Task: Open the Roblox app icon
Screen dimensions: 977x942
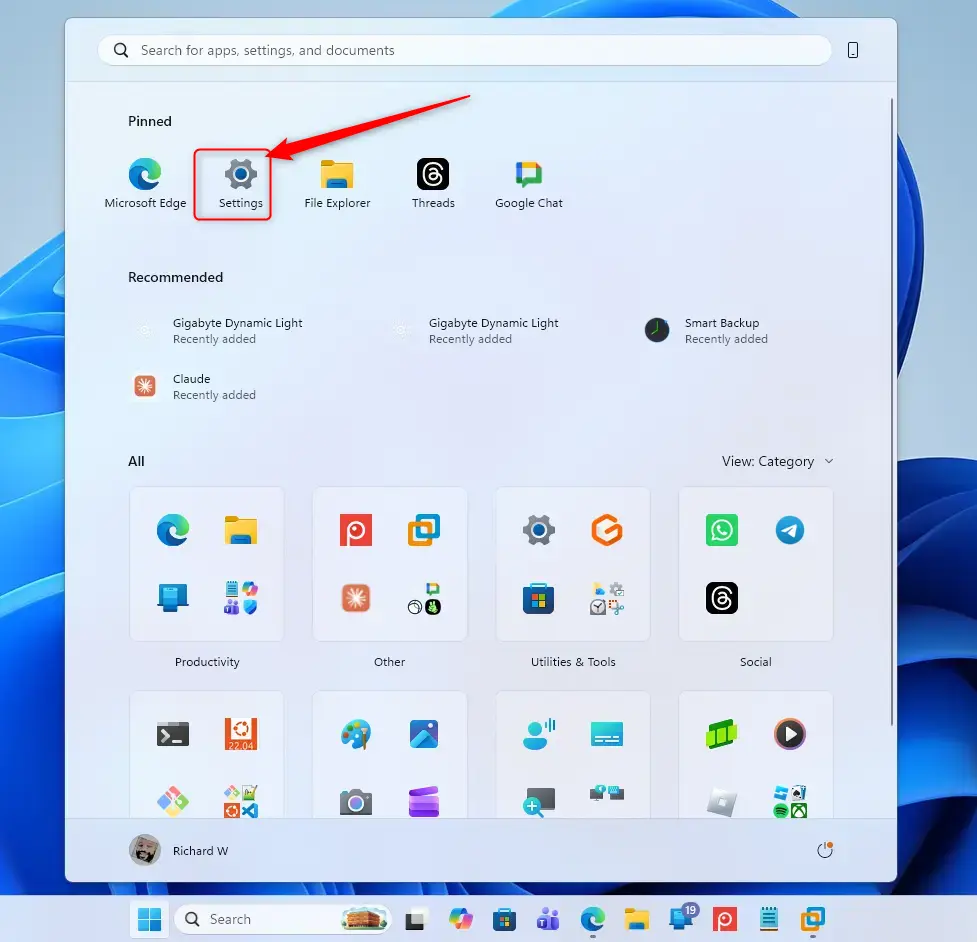Action: point(722,802)
